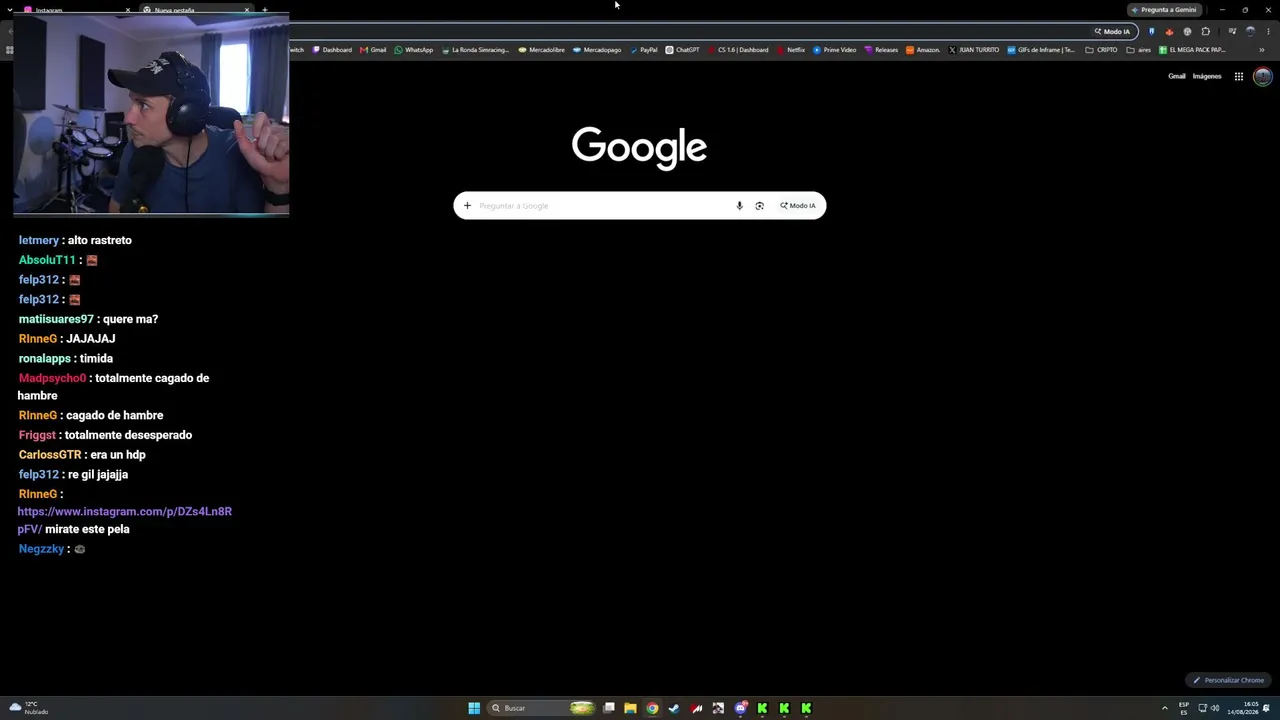Screen dimensions: 1280x720
Task: Open Gmail link at top right
Action: click(x=1177, y=76)
